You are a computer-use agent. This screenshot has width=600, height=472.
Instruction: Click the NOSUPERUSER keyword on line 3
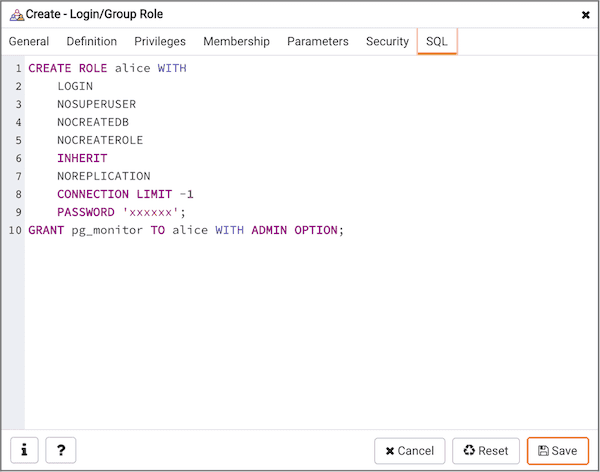point(96,104)
